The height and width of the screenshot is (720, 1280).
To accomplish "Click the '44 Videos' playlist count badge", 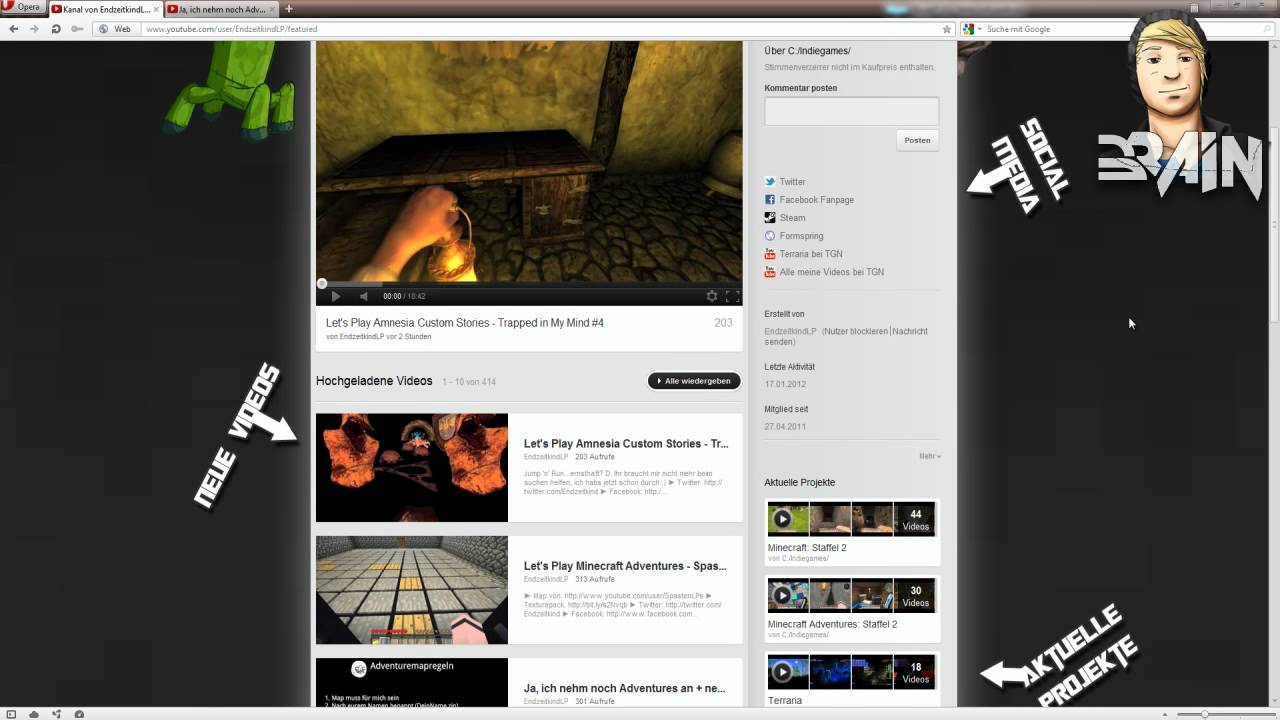I will (x=915, y=520).
